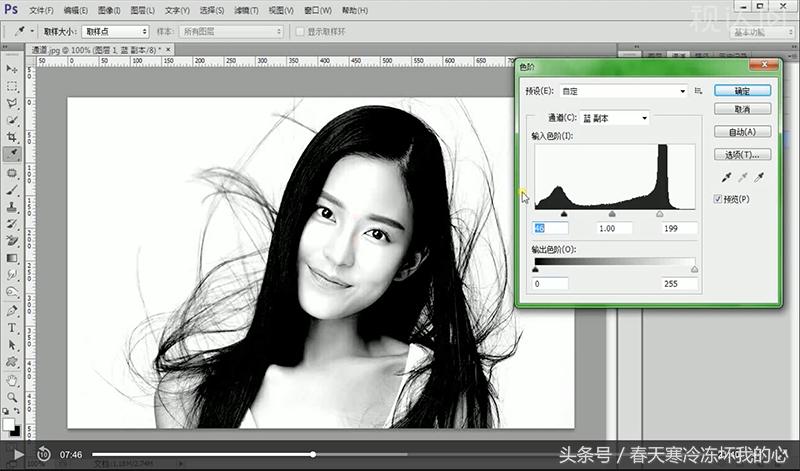Activate the Zoom magnifier tool
Screen dimensions: 800x471
pos(12,398)
